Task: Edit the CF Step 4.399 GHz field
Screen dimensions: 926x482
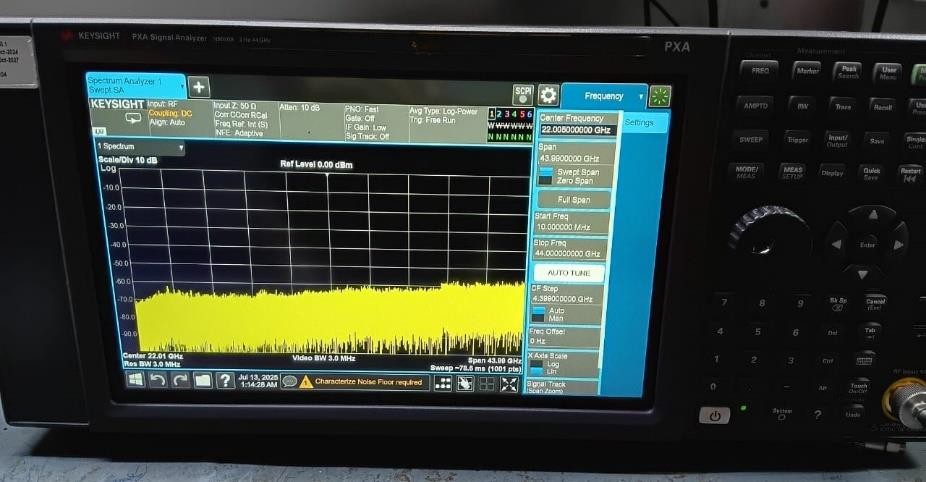Action: pyautogui.click(x=566, y=294)
